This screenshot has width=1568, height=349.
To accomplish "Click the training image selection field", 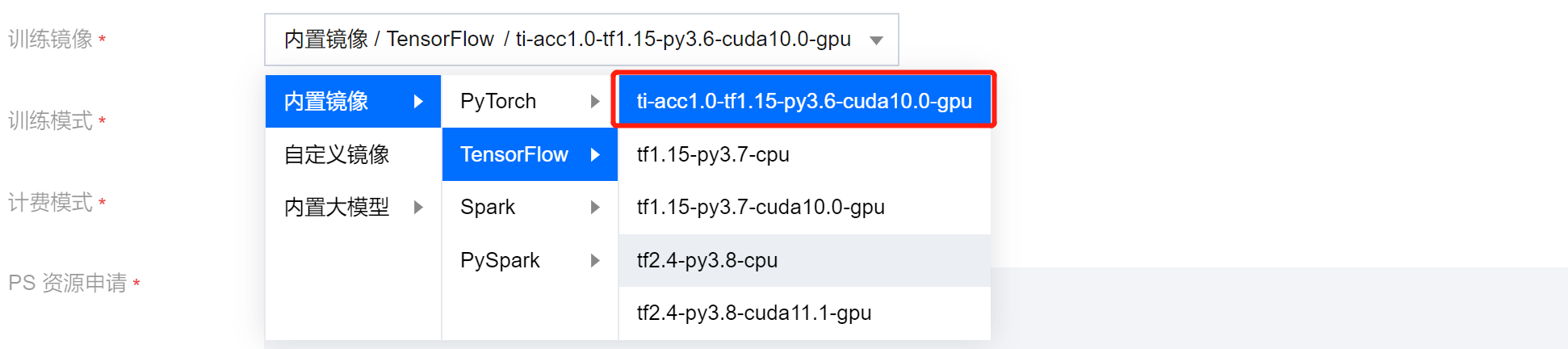I will pos(565,40).
